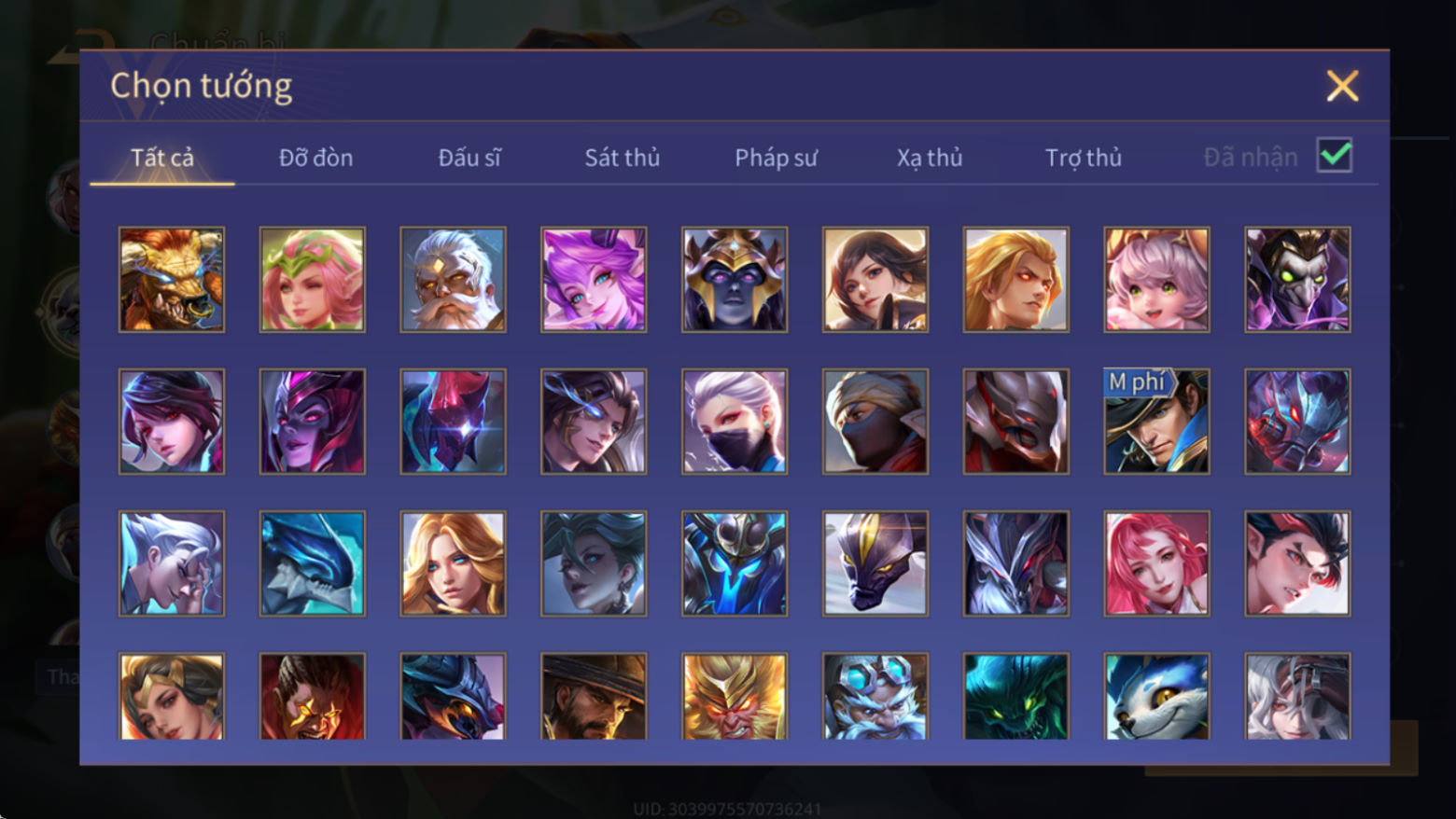Show the 'Xạ thủ' hero category
1456x819 pixels.
coord(929,158)
